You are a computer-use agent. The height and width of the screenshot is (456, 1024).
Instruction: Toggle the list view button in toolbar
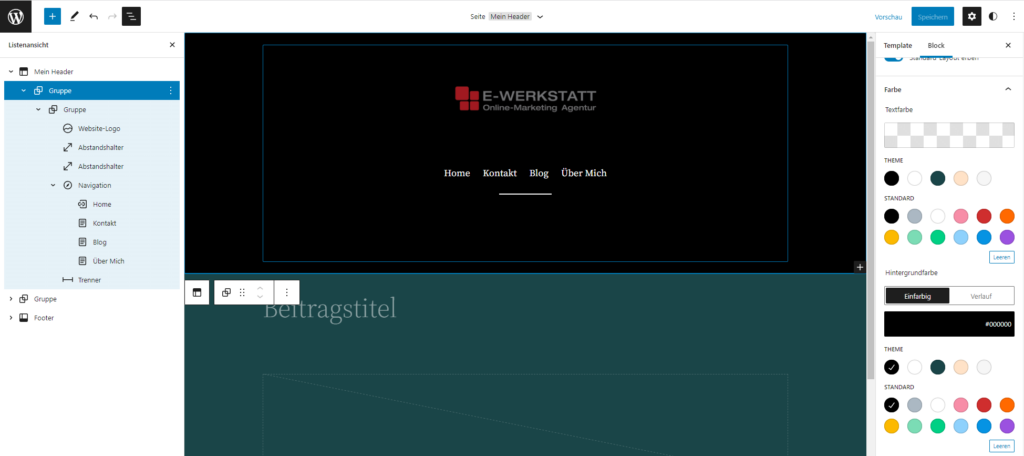[x=131, y=16]
